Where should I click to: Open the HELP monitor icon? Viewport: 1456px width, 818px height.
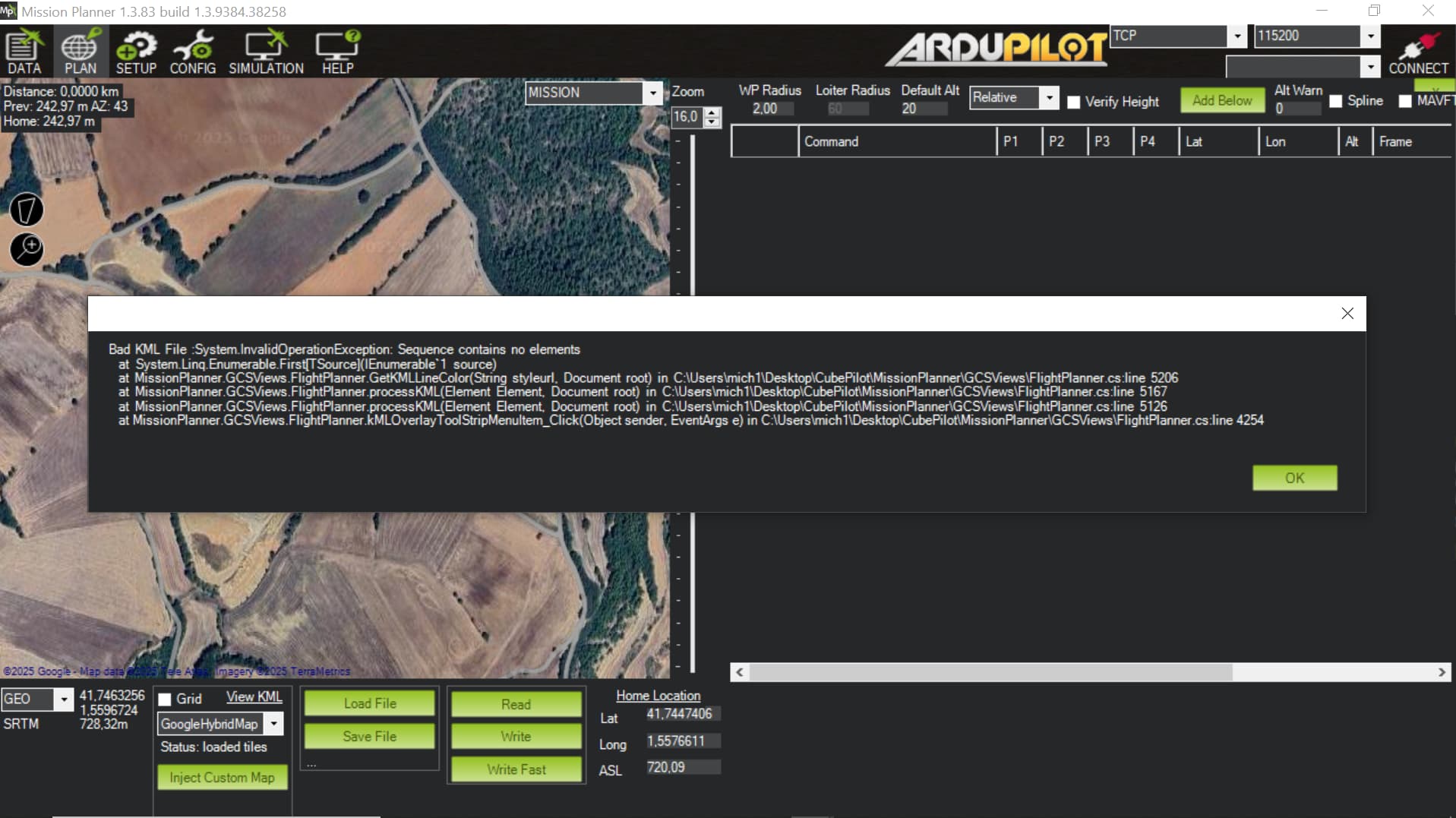pyautogui.click(x=337, y=52)
